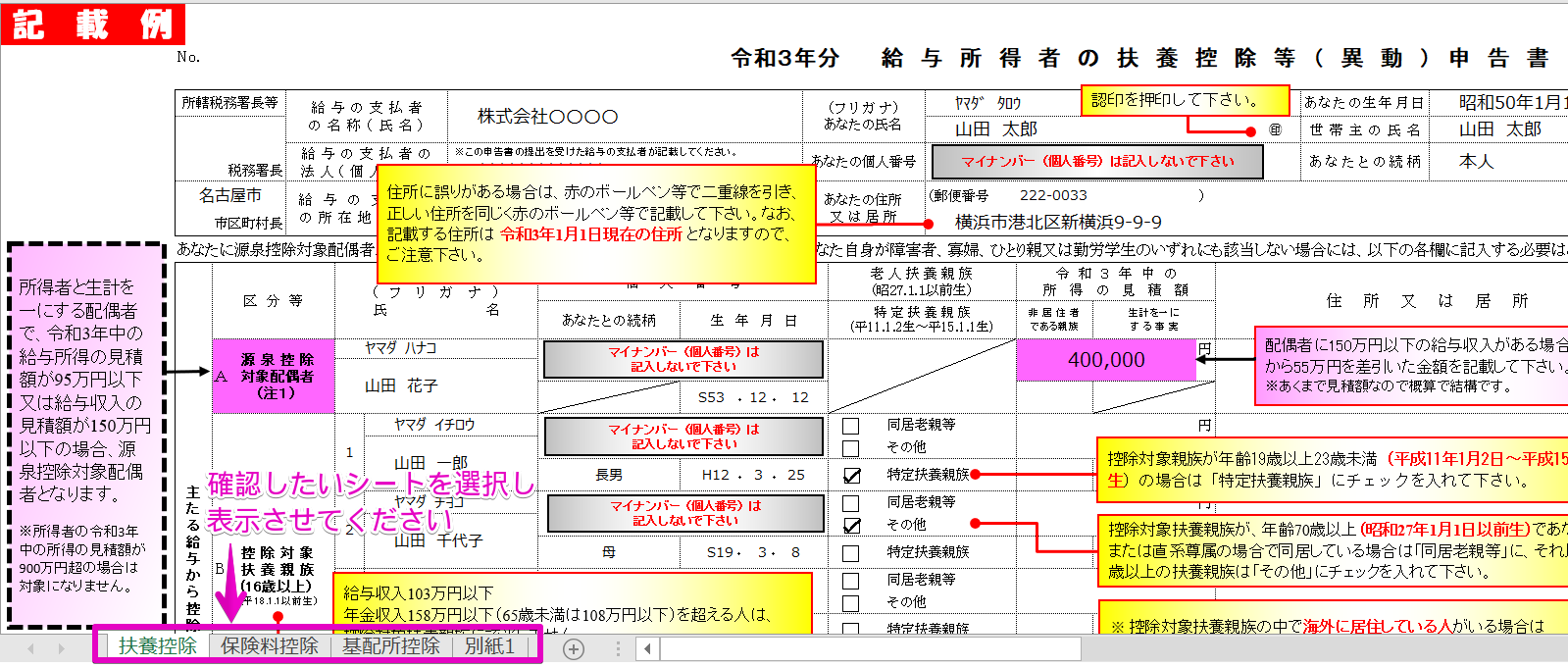Uncheck 特定扶養親族 checkbox for 山田 一郎
Screen dimensions: 1568x667
(851, 475)
